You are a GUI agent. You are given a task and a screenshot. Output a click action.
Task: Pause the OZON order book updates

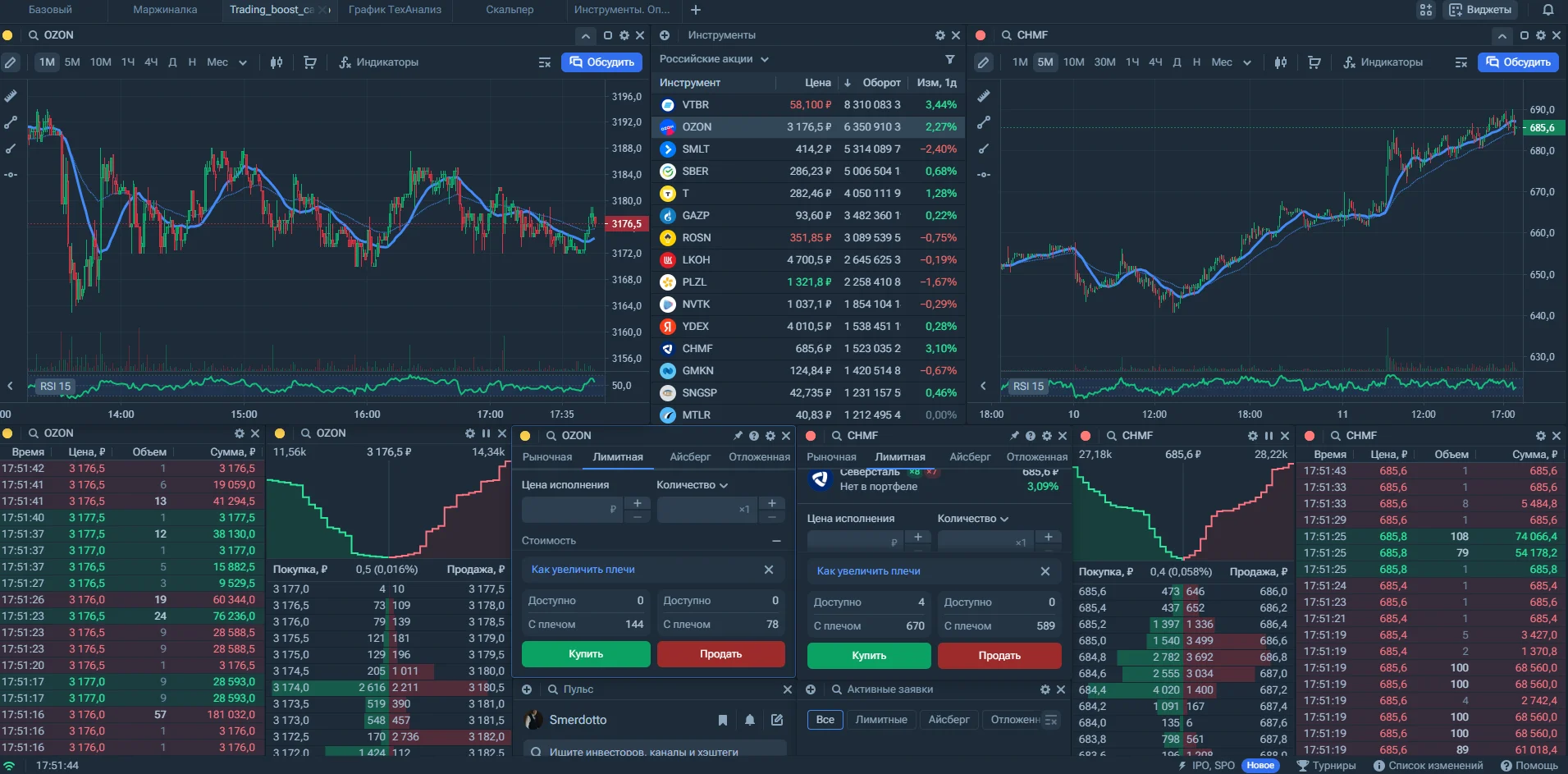tap(486, 433)
